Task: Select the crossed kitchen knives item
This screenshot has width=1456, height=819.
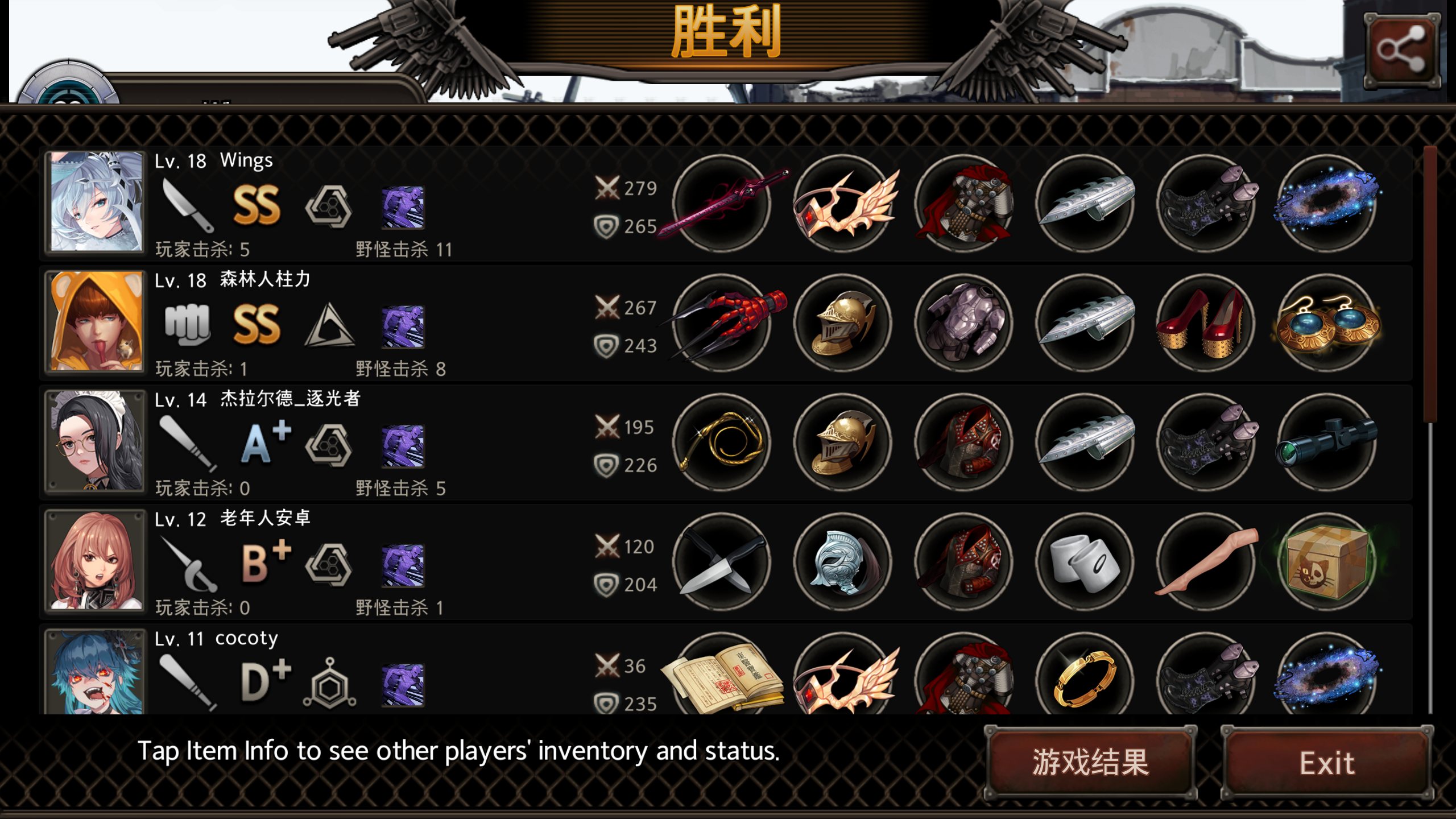Action: click(722, 561)
